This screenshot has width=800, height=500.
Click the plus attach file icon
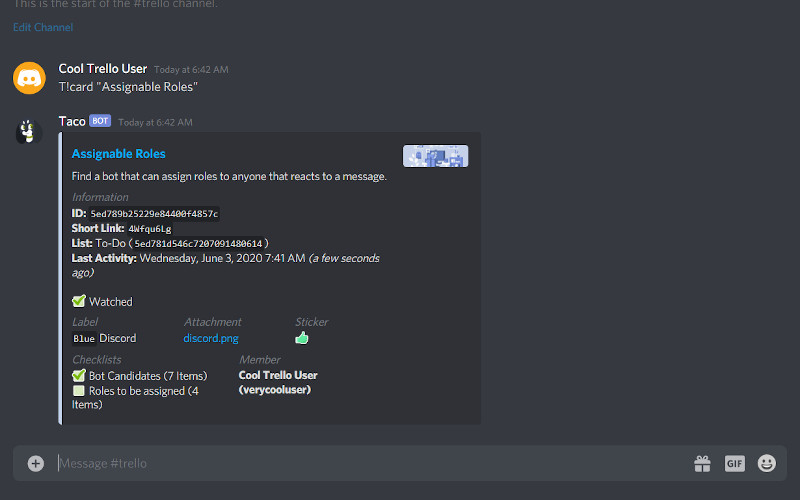coord(36,463)
